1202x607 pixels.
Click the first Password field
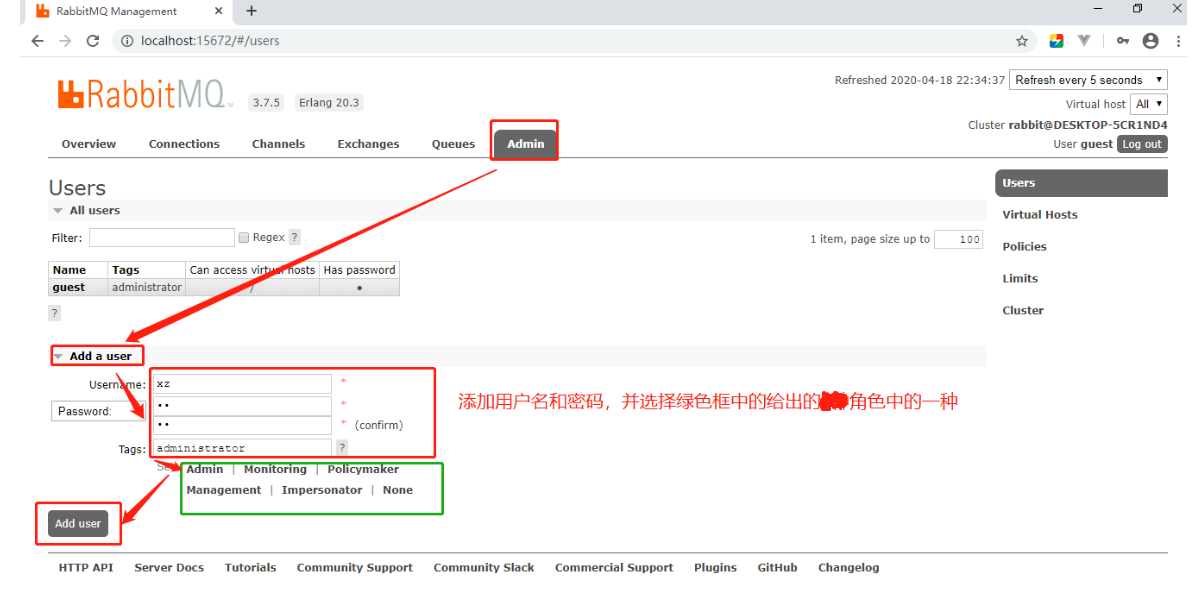coord(241,406)
